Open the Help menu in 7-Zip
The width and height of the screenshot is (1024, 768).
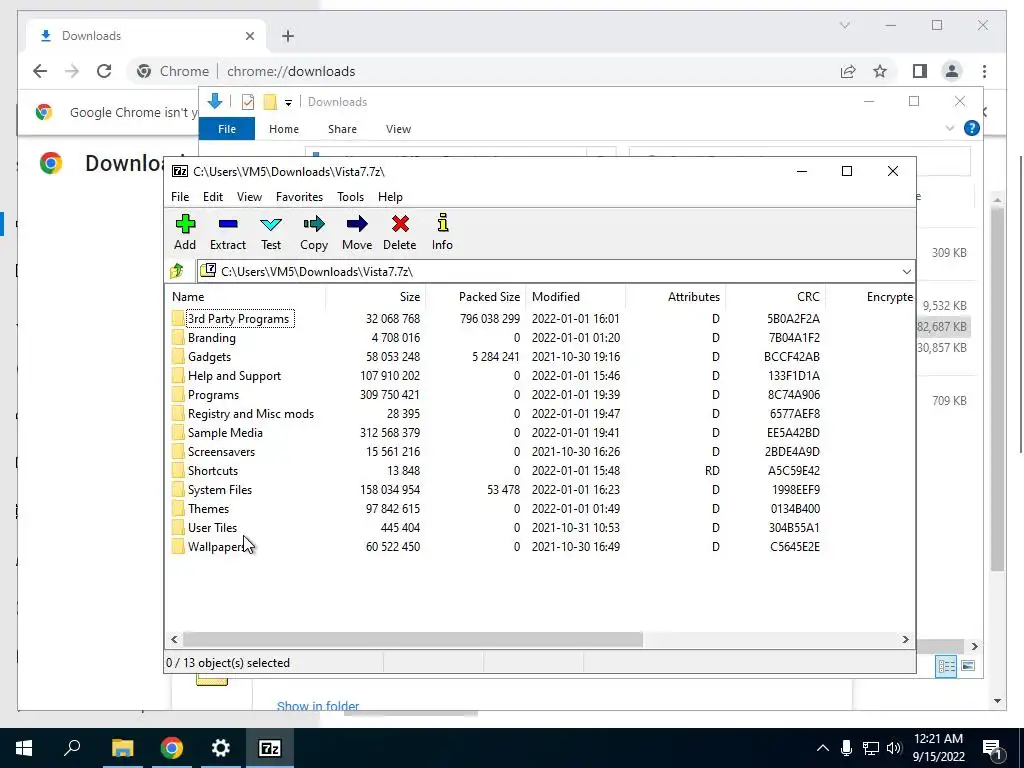pos(391,197)
